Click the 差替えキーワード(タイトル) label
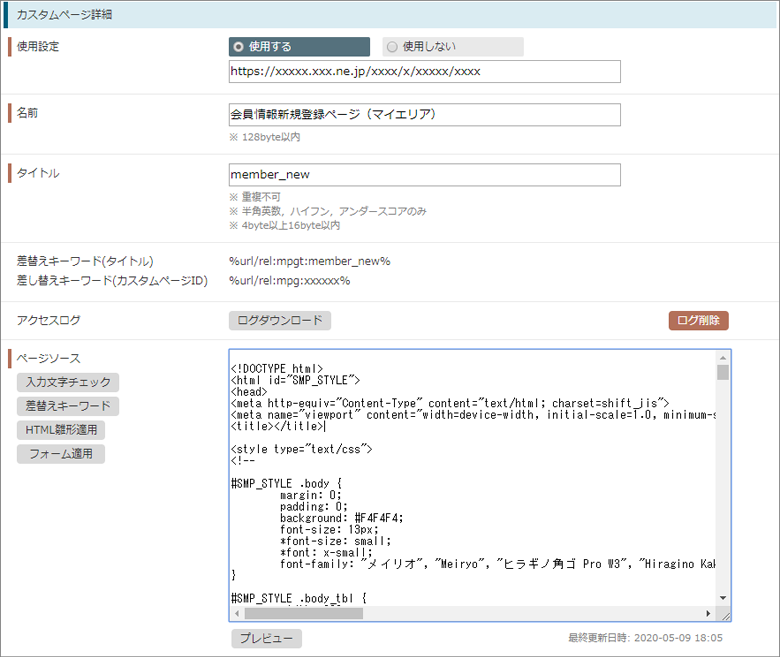The width and height of the screenshot is (780, 657). [x=85, y=261]
